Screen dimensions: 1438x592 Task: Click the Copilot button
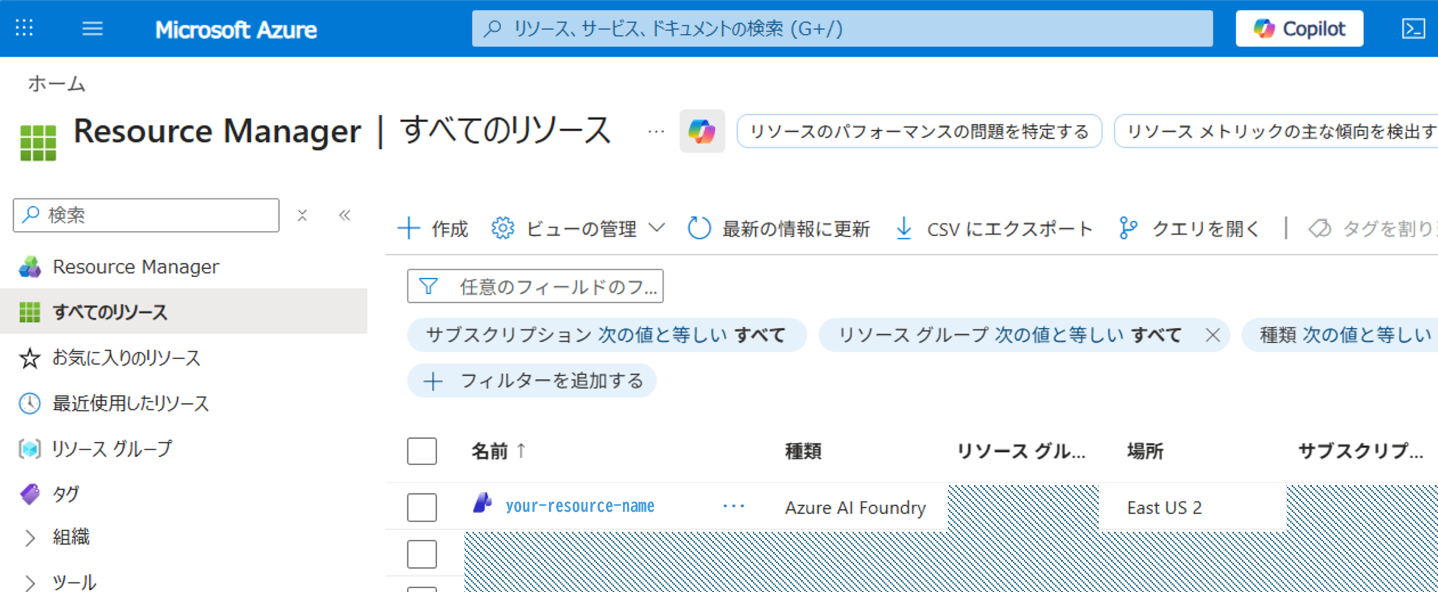pyautogui.click(x=1299, y=28)
